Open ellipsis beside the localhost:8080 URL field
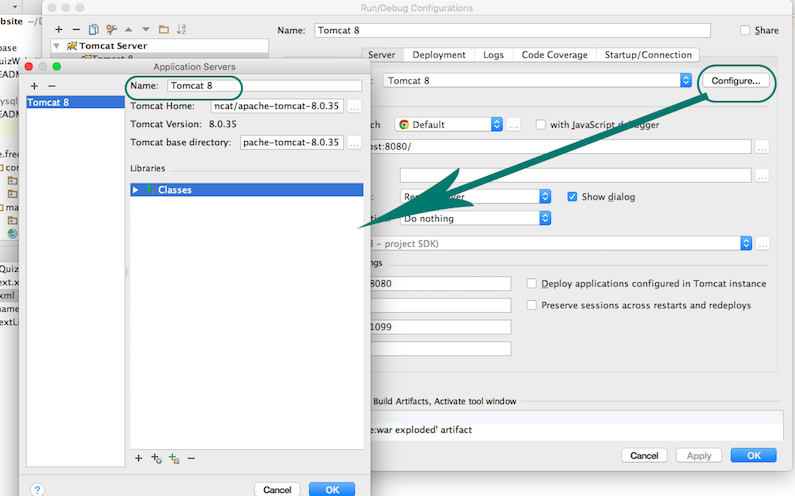Image resolution: width=795 pixels, height=496 pixels. point(762,147)
